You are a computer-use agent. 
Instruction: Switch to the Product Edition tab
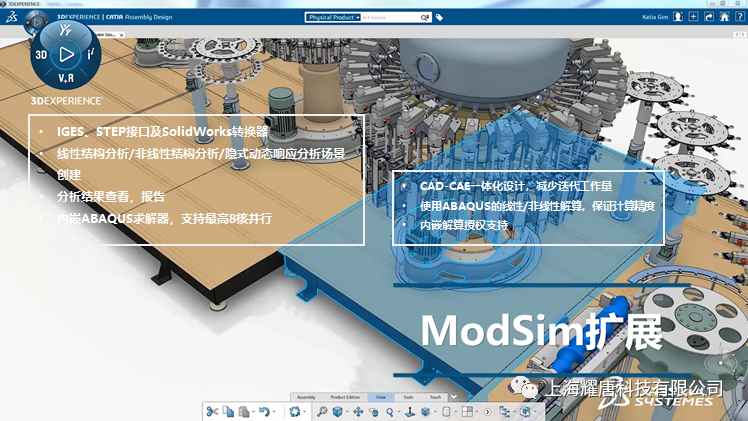coord(345,397)
